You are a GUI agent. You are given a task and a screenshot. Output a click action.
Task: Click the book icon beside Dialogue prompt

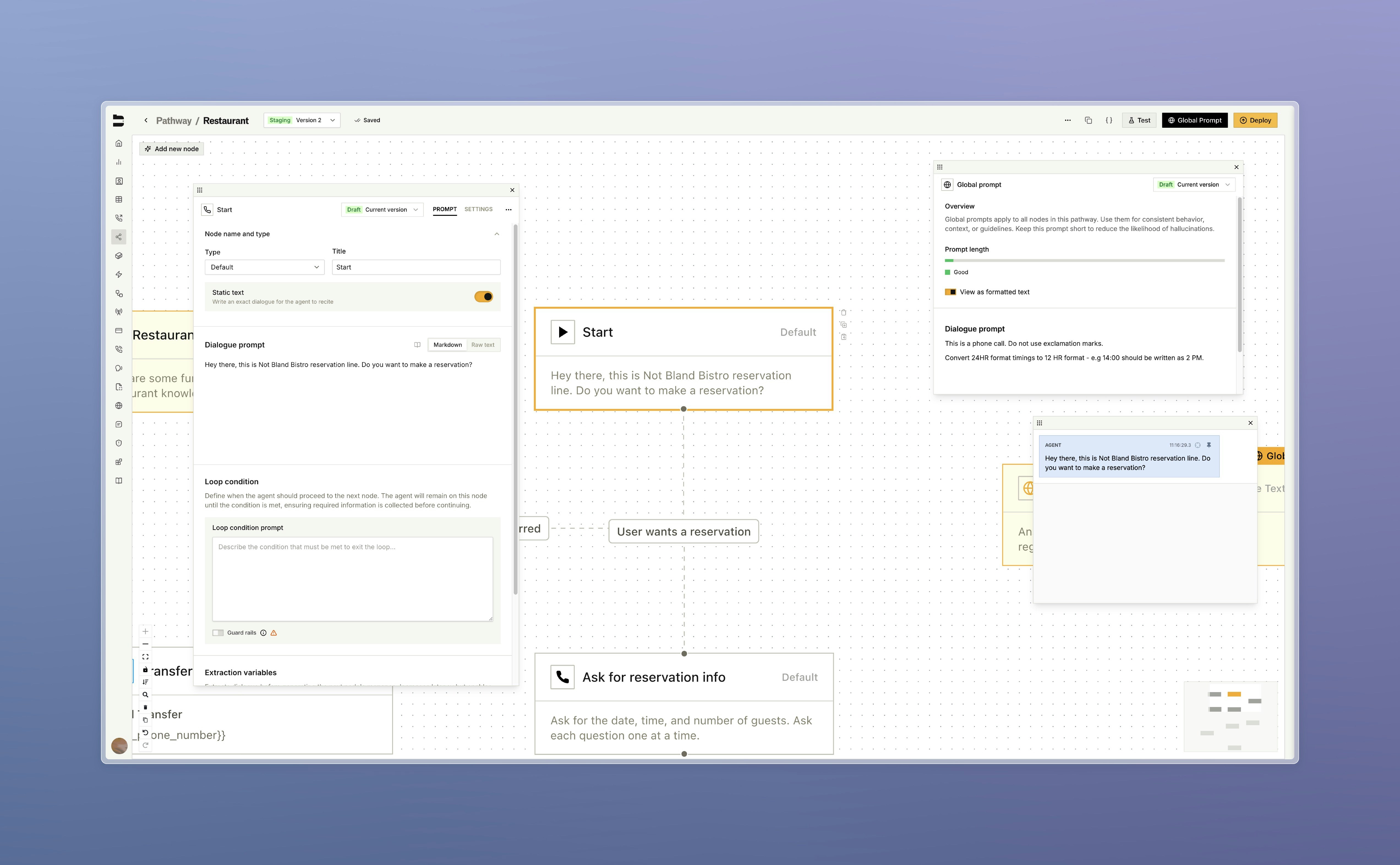pos(417,345)
